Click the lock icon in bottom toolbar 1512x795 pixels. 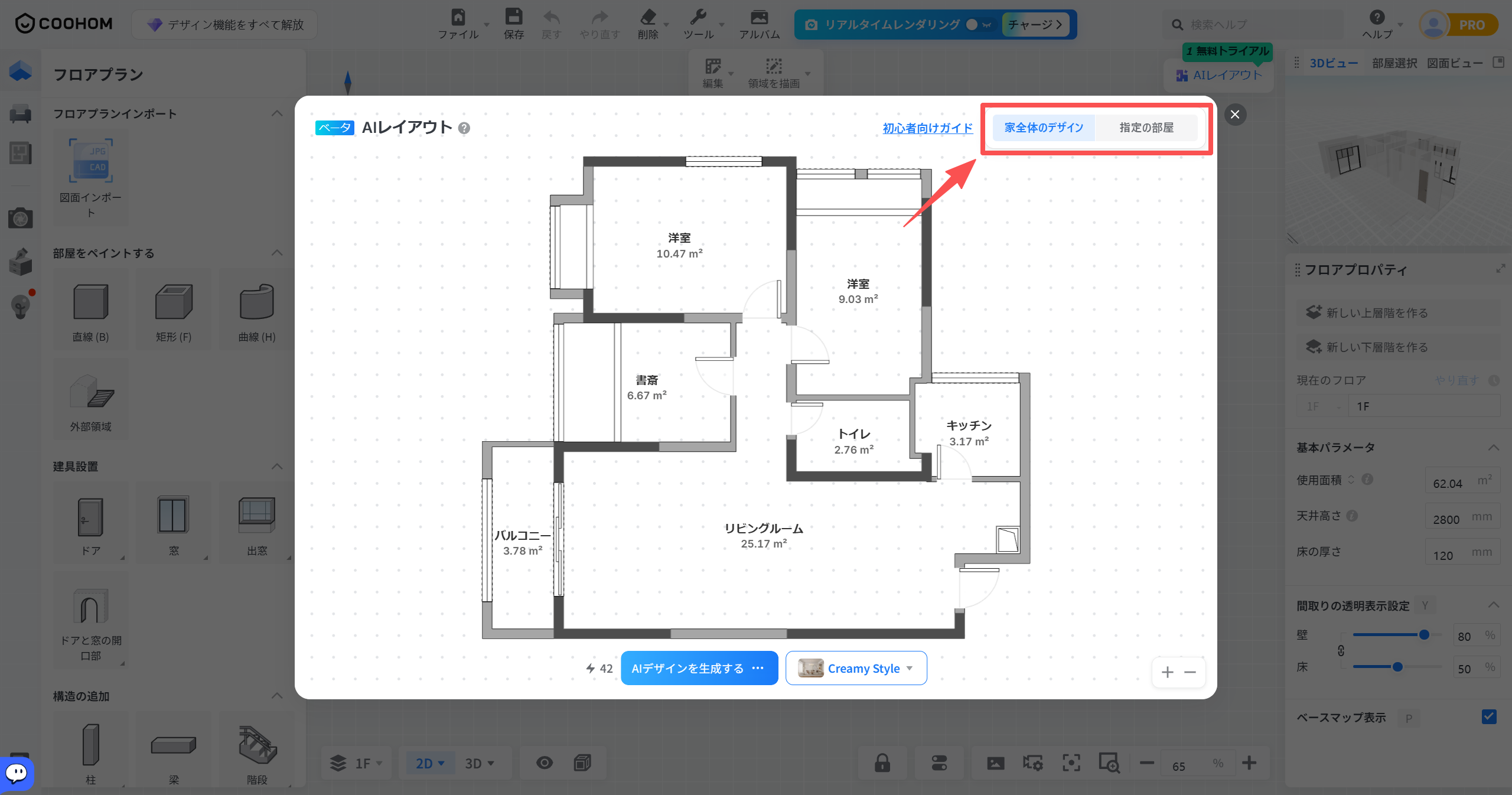pos(882,763)
